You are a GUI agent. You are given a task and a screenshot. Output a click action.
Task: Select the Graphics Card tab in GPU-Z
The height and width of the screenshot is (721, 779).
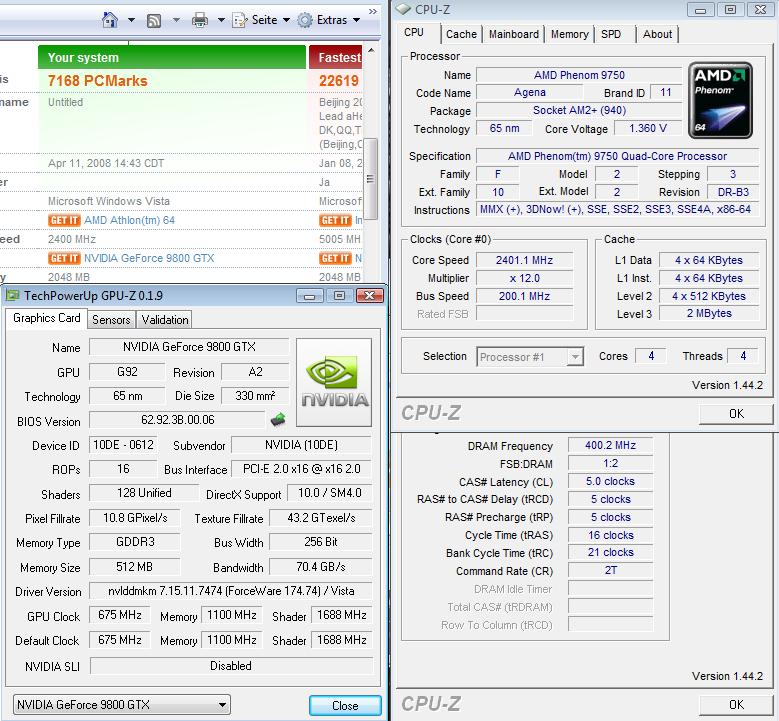(x=47, y=318)
